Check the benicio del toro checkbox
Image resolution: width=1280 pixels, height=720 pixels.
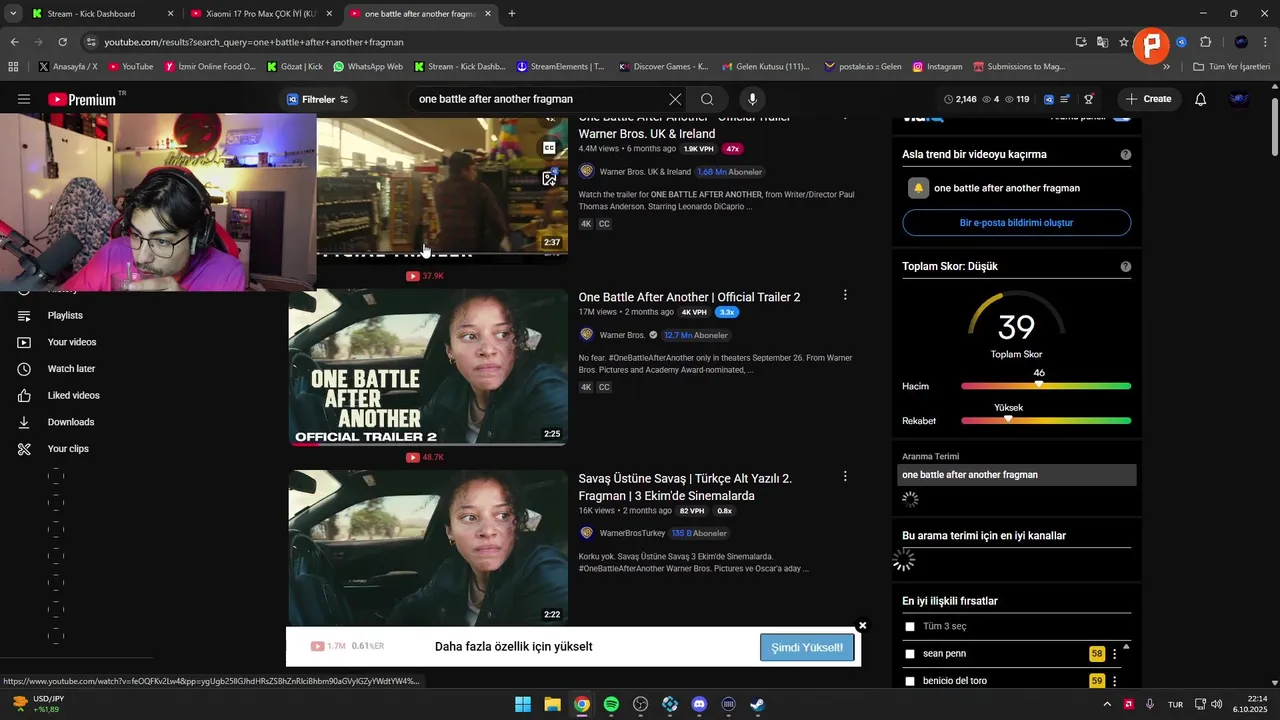(910, 681)
